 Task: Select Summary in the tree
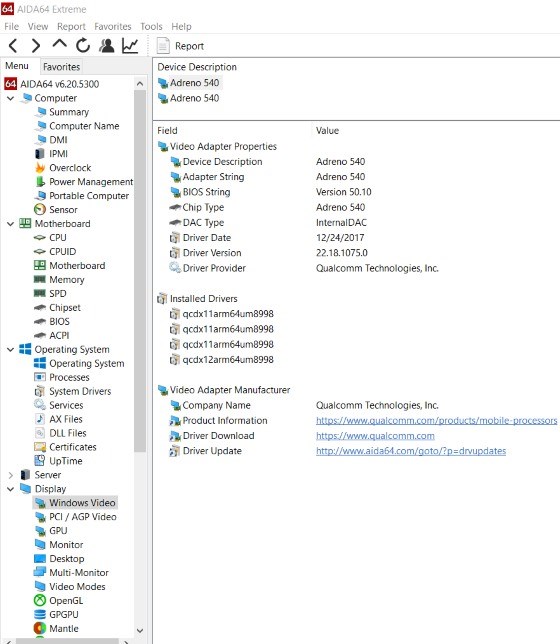tap(62, 112)
